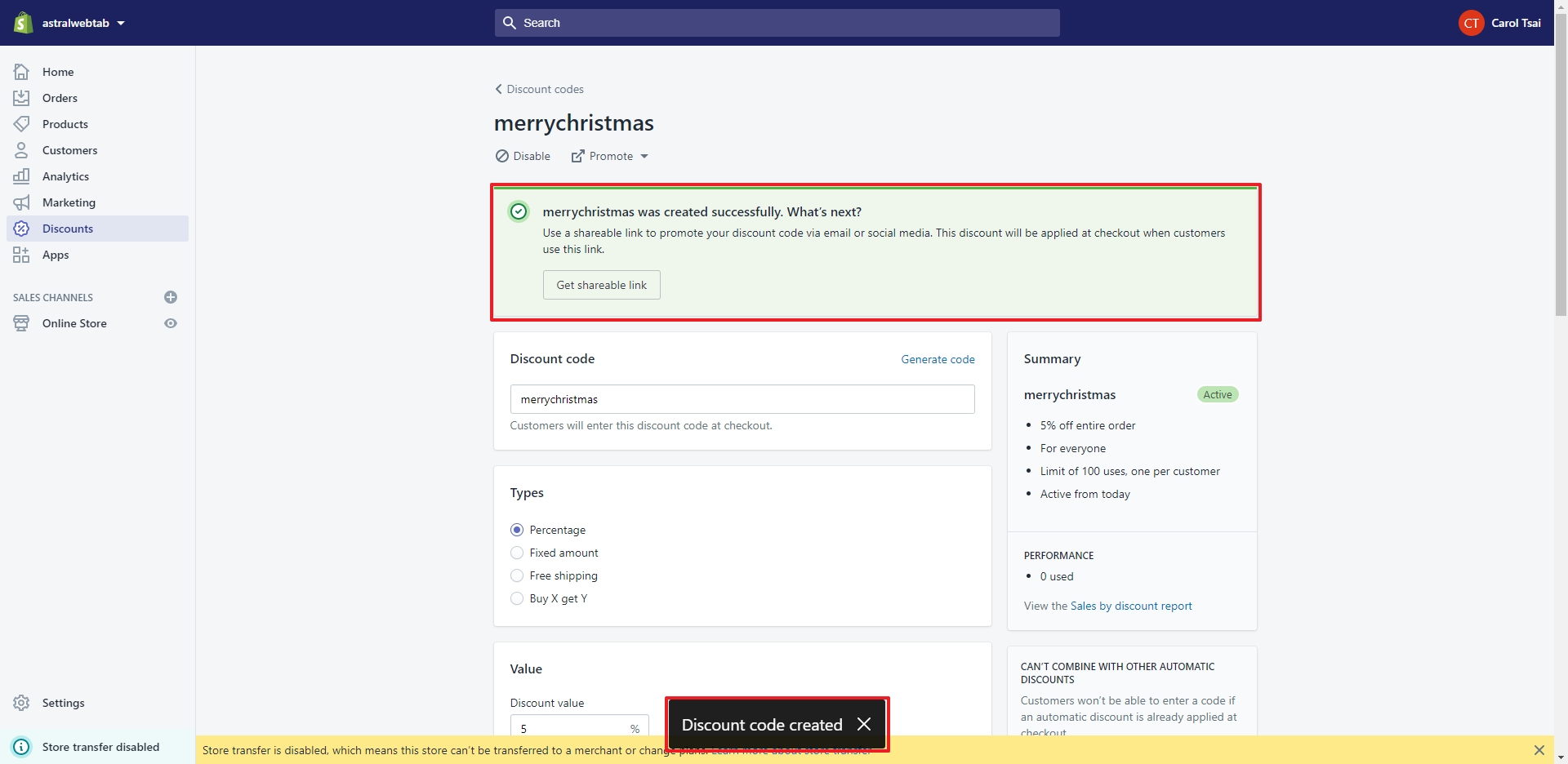1568x764 pixels.
Task: Click the Marketing megaphone icon
Action: click(21, 202)
